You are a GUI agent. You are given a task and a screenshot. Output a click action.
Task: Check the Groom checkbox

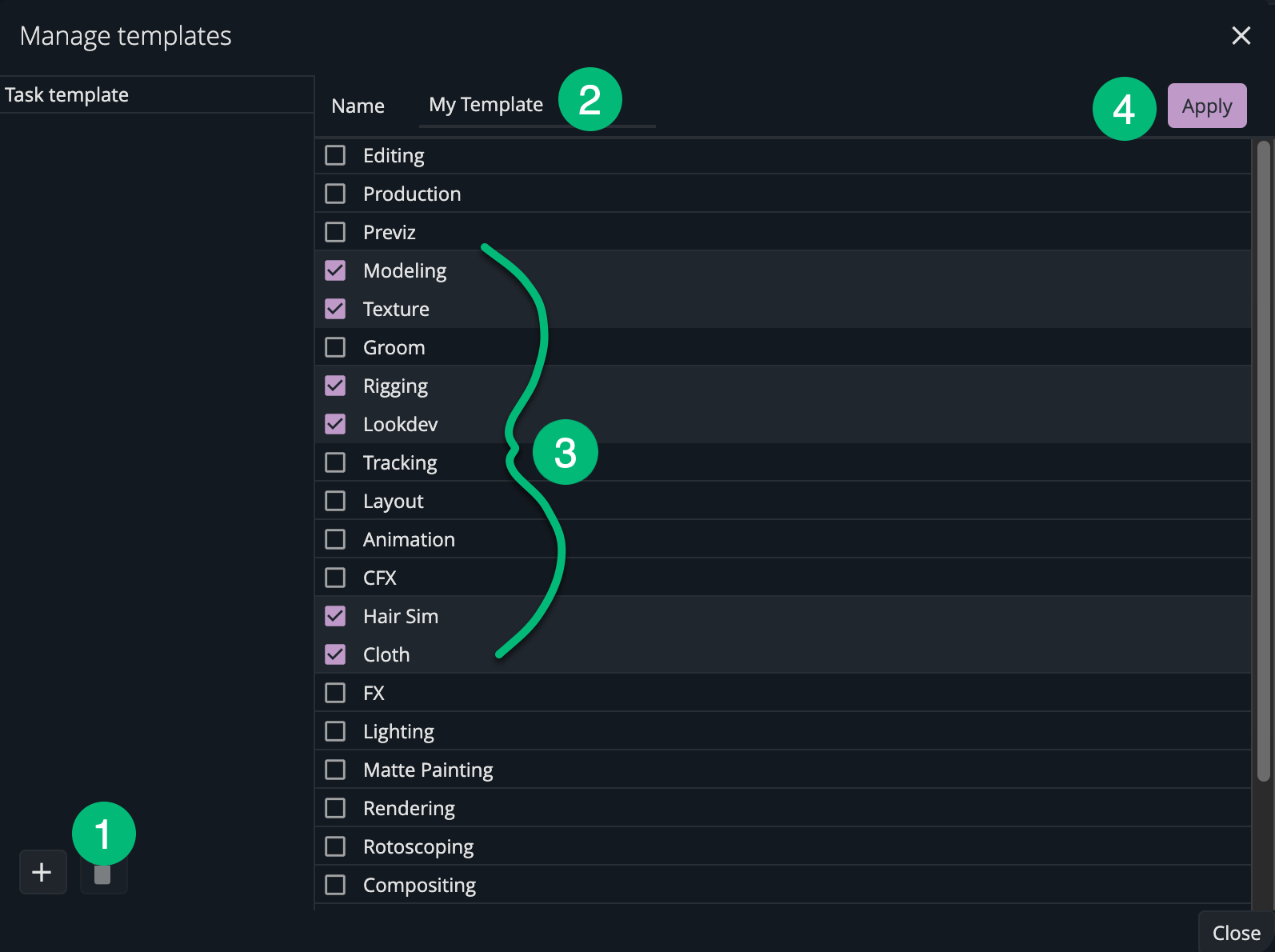coord(335,347)
